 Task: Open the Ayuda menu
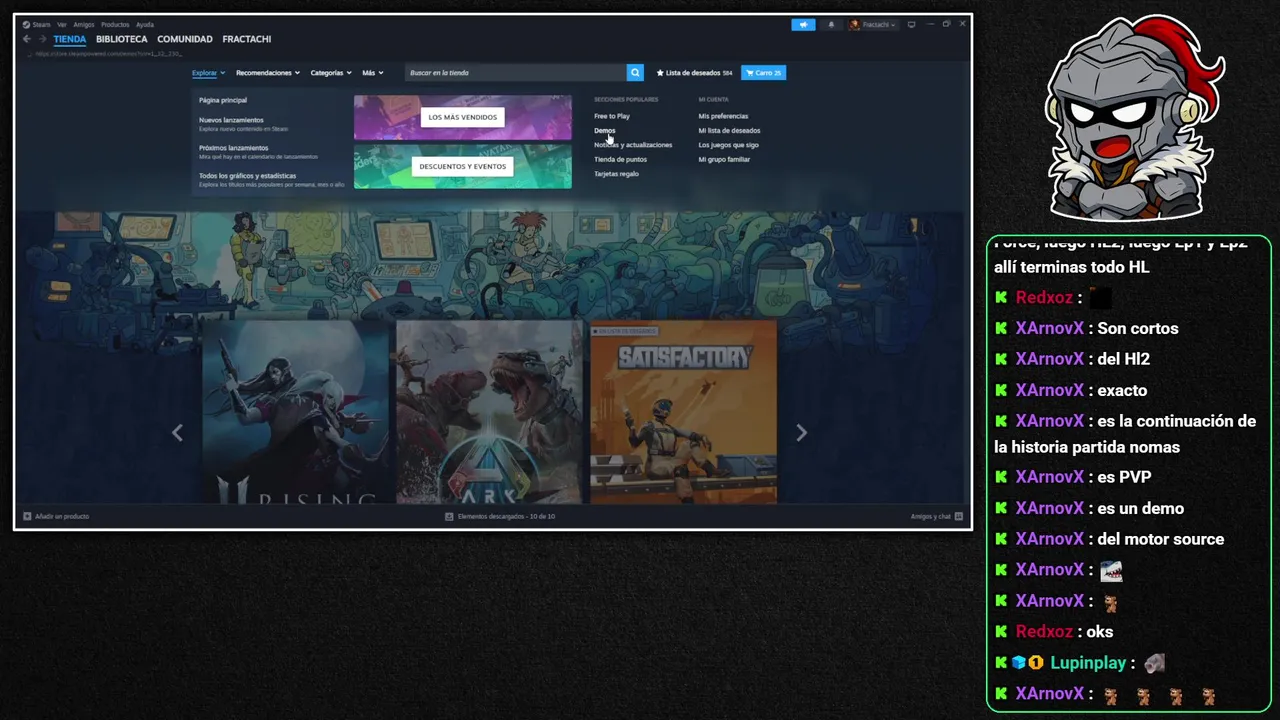[x=145, y=25]
